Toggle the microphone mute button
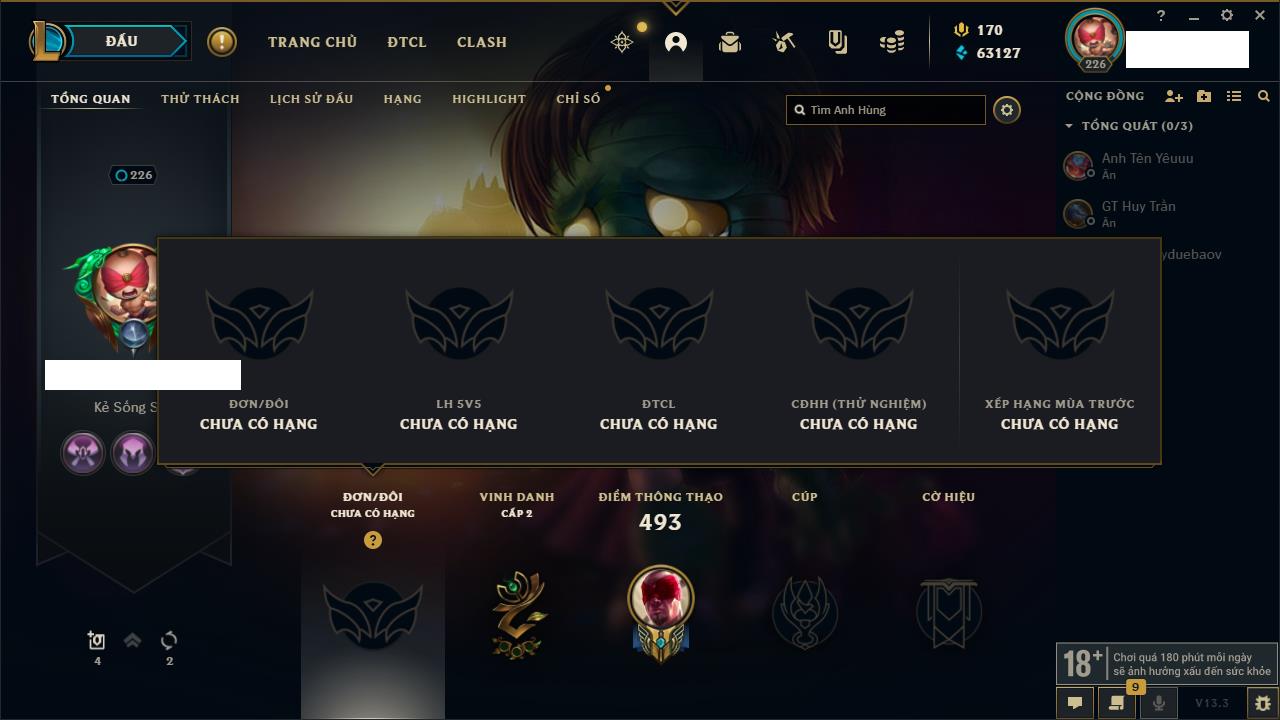 pos(1158,703)
